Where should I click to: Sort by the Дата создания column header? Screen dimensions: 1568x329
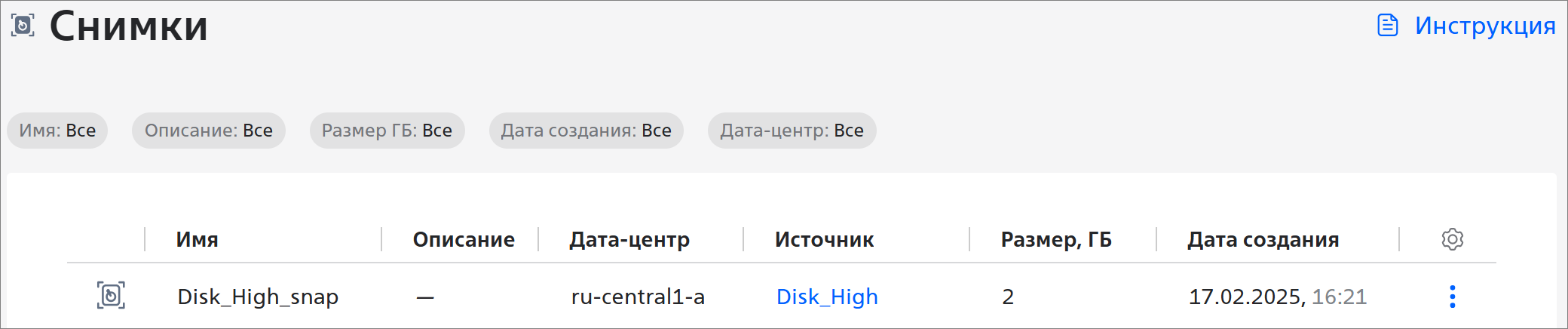coord(1263,239)
